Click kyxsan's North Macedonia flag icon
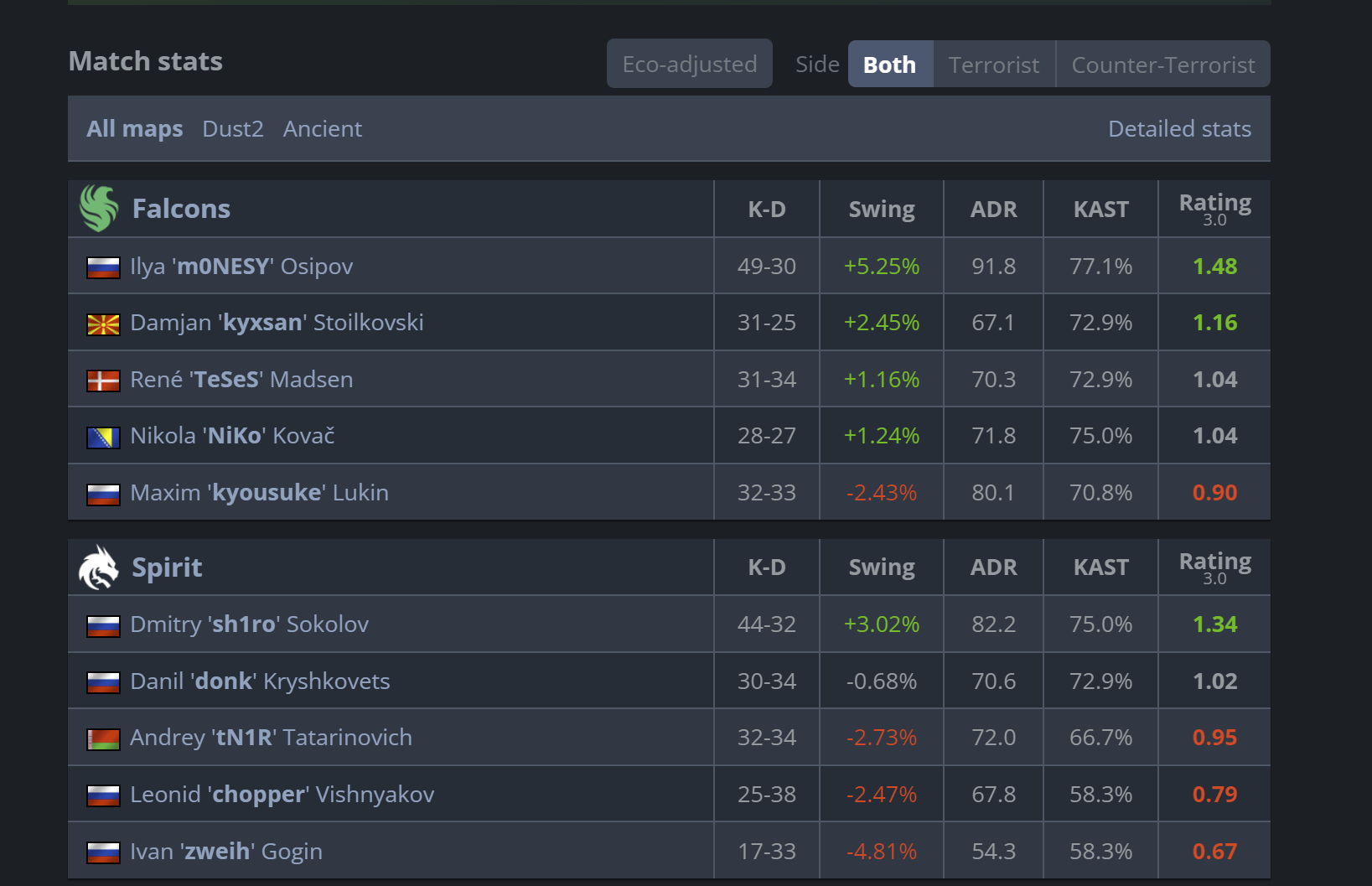This screenshot has height=886, width=1372. tap(103, 324)
